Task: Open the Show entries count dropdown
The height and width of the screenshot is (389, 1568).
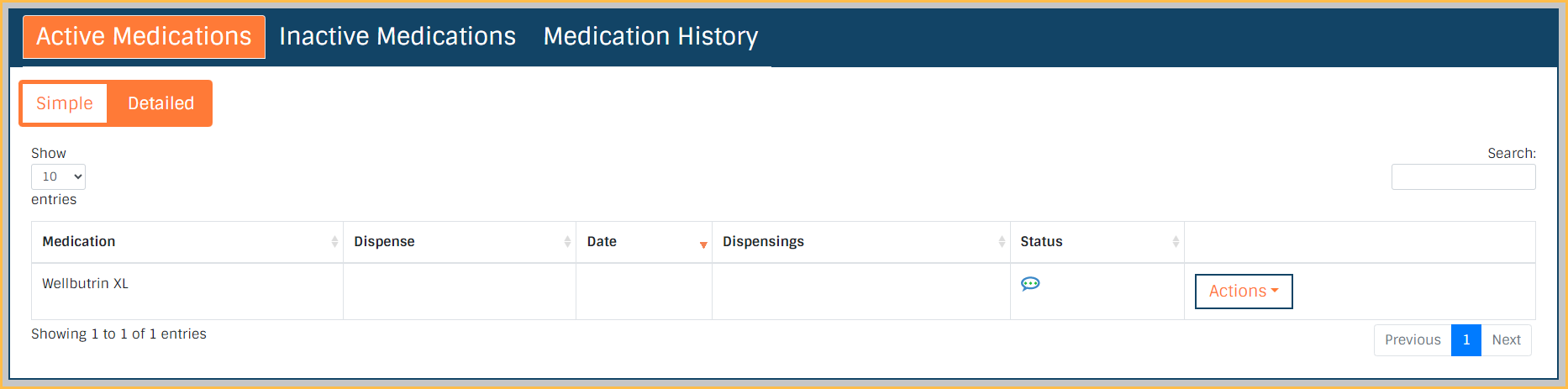Action: [58, 176]
